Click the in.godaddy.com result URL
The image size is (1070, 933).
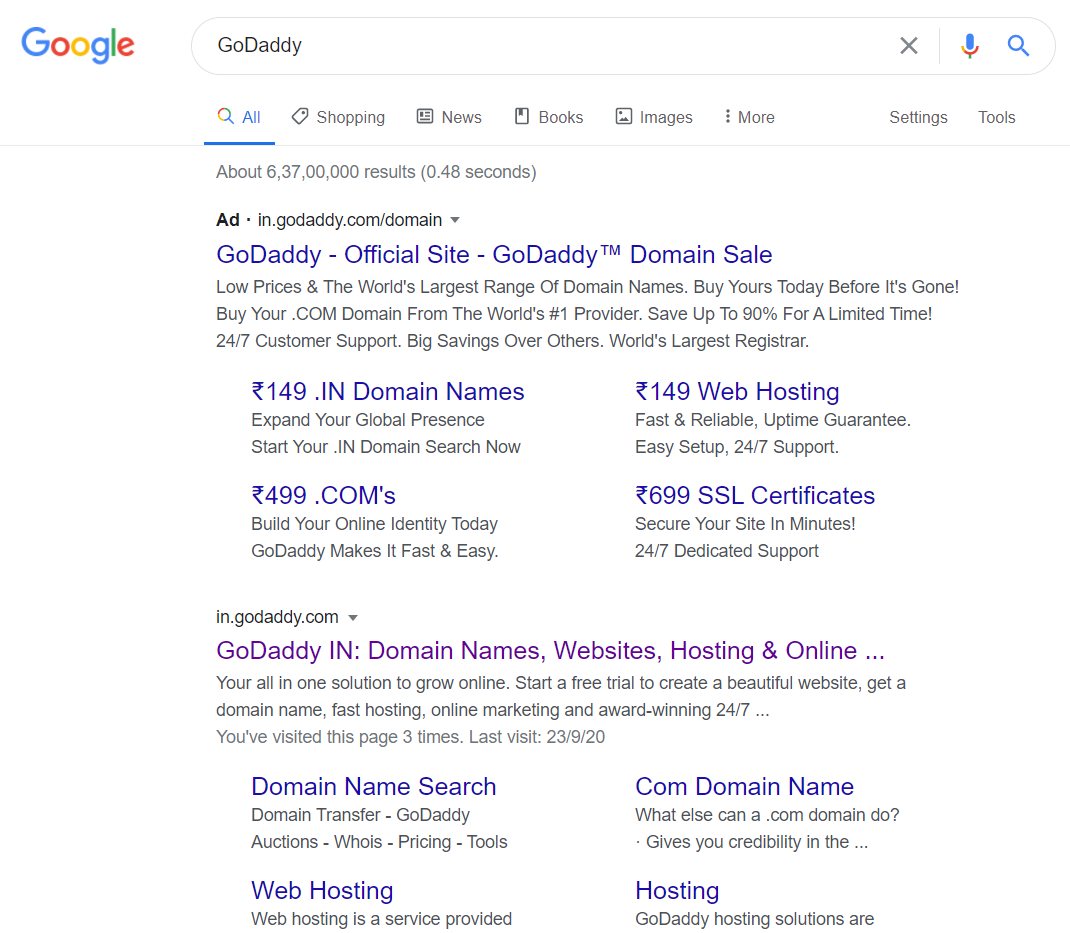[277, 617]
